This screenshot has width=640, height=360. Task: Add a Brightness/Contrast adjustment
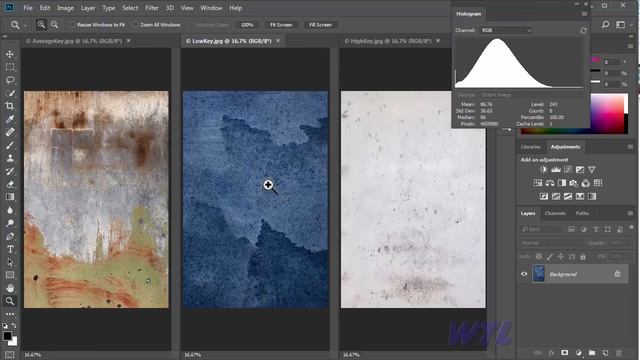click(x=543, y=169)
